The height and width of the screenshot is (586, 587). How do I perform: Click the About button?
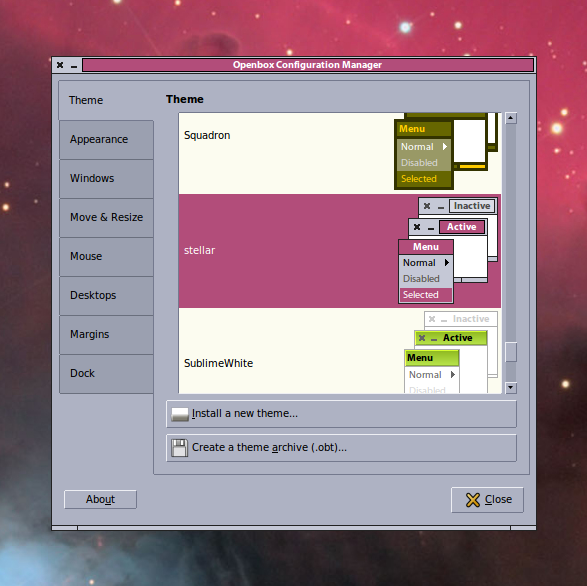click(100, 499)
